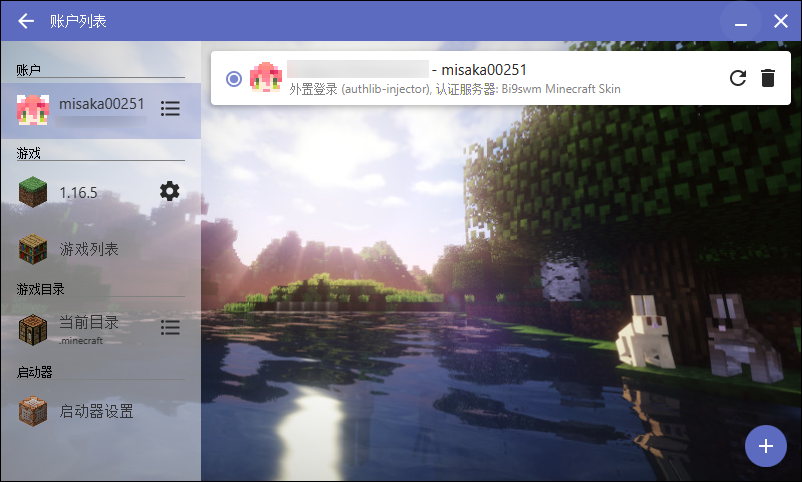The width and height of the screenshot is (802, 482).
Task: Open directory list icon next to 当前目录
Action: pyautogui.click(x=170, y=327)
